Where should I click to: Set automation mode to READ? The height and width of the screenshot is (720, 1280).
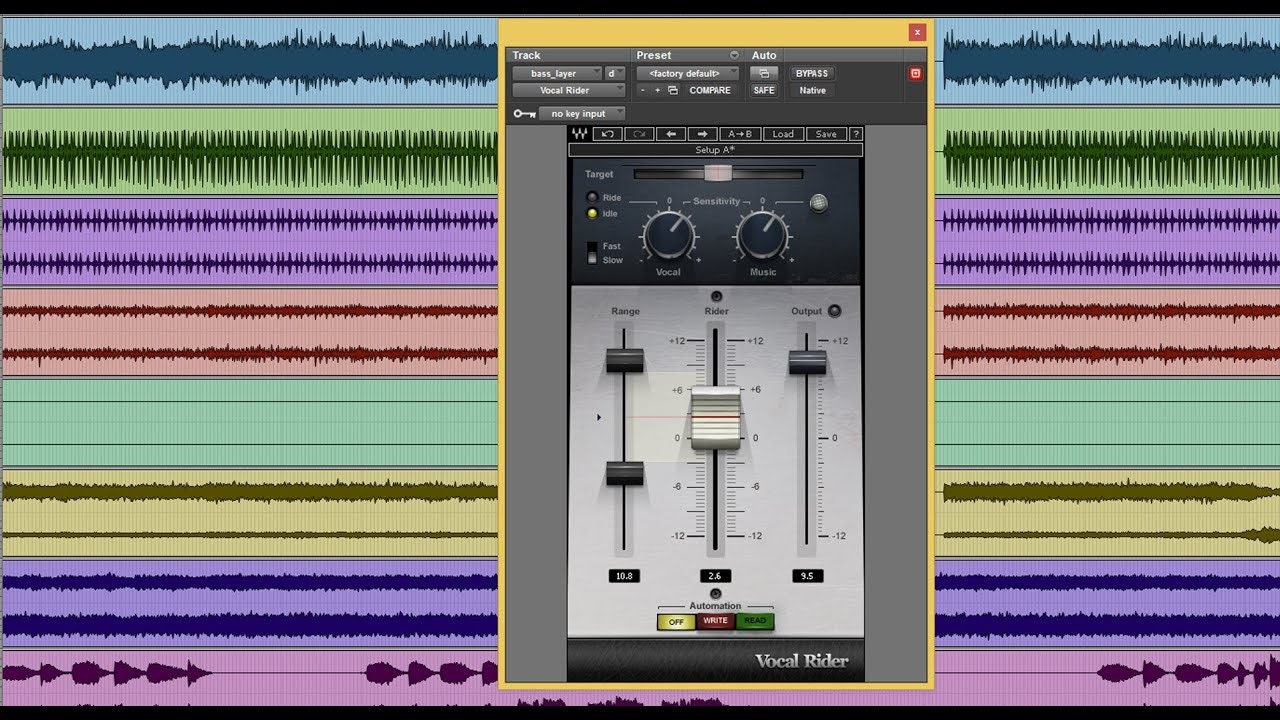coord(755,622)
